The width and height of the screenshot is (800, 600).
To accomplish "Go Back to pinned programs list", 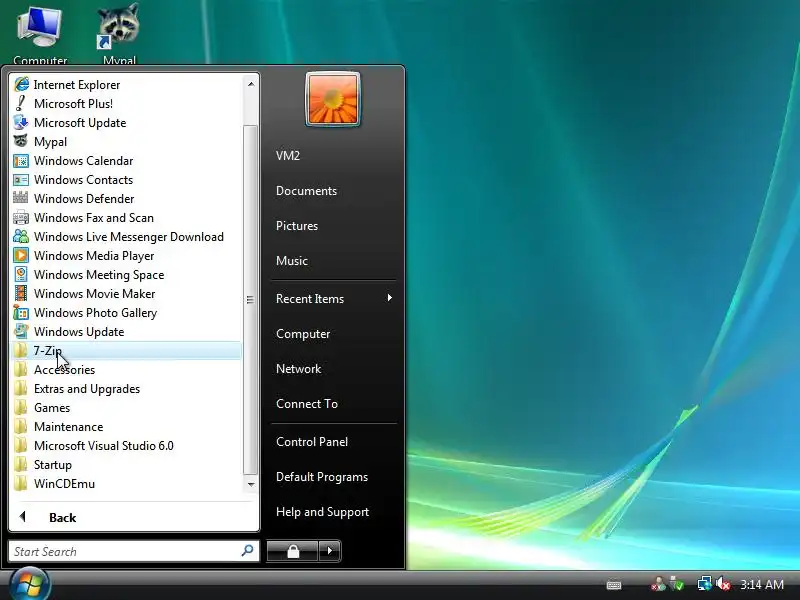I will tap(134, 517).
